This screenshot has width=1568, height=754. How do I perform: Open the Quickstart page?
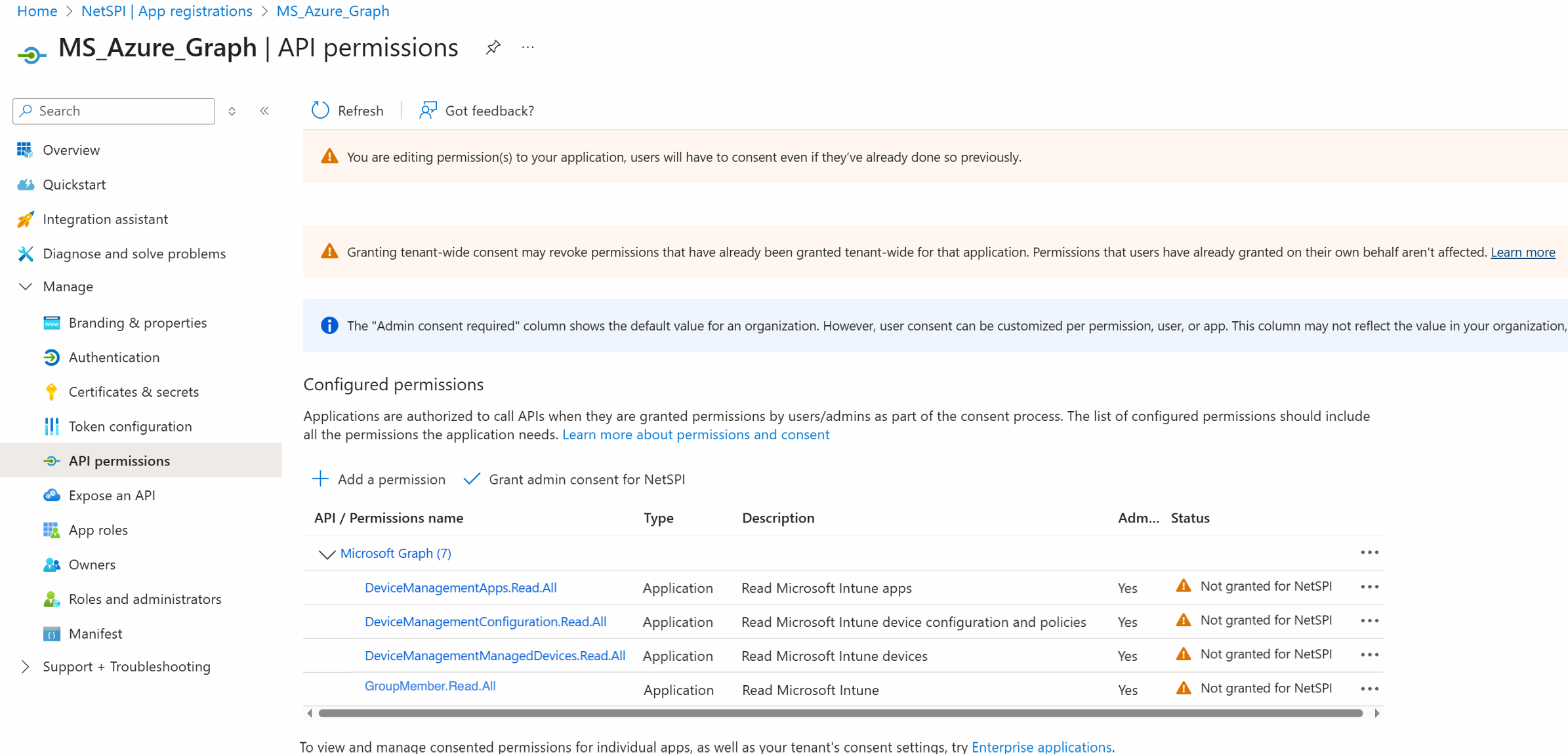(x=73, y=185)
